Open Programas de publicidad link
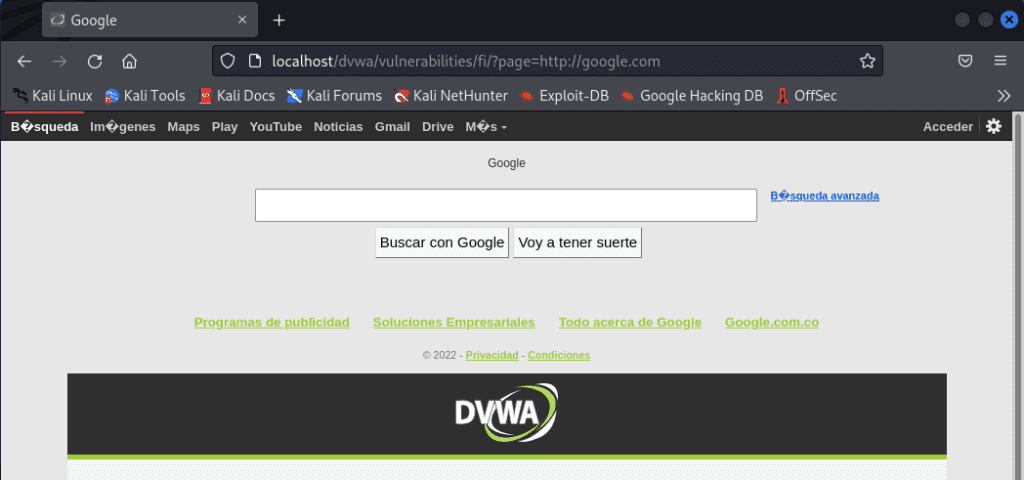 tap(272, 322)
